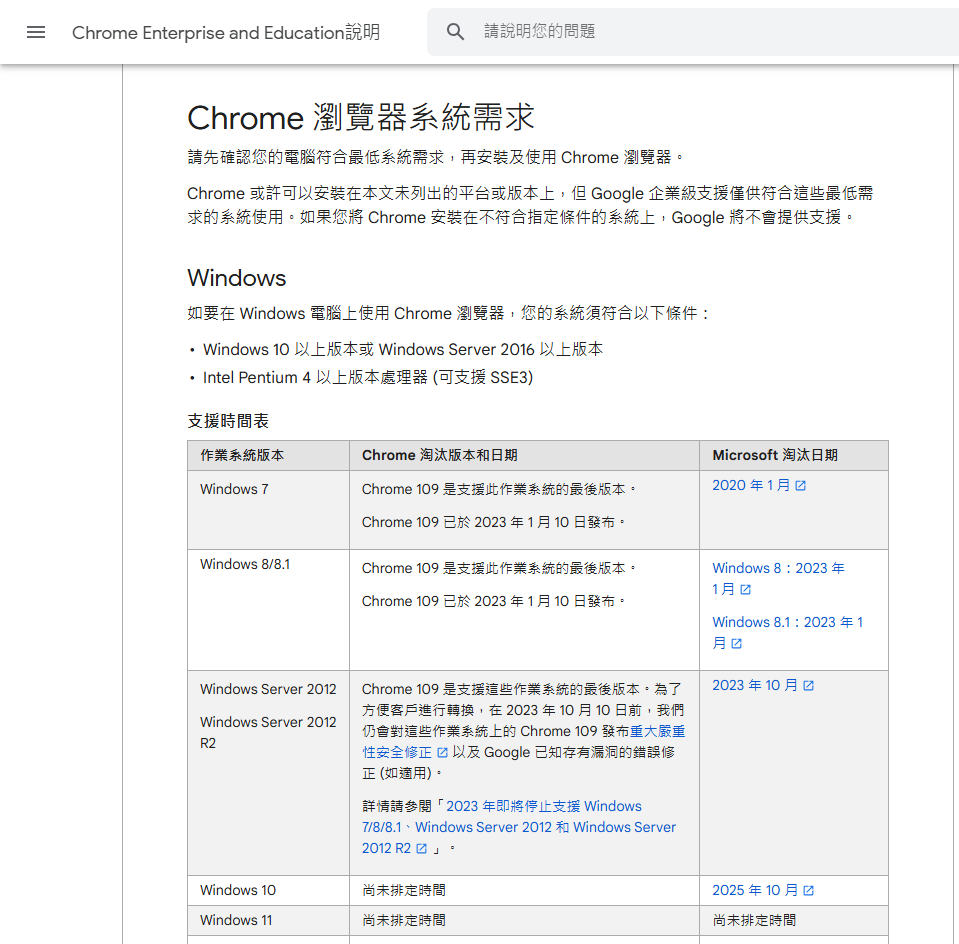Click external-link icon beside 2025 年 10 月
Screen dimensions: 959x944
(809, 891)
